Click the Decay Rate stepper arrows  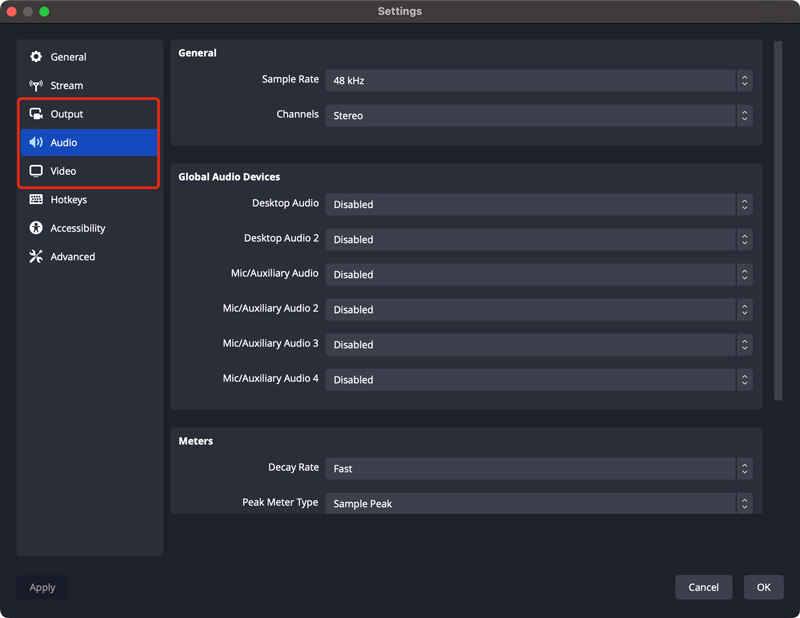coord(744,469)
